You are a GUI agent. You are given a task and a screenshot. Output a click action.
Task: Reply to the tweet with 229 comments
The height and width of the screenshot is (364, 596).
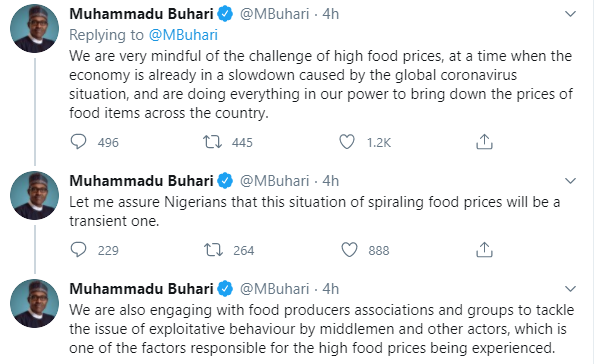point(78,250)
